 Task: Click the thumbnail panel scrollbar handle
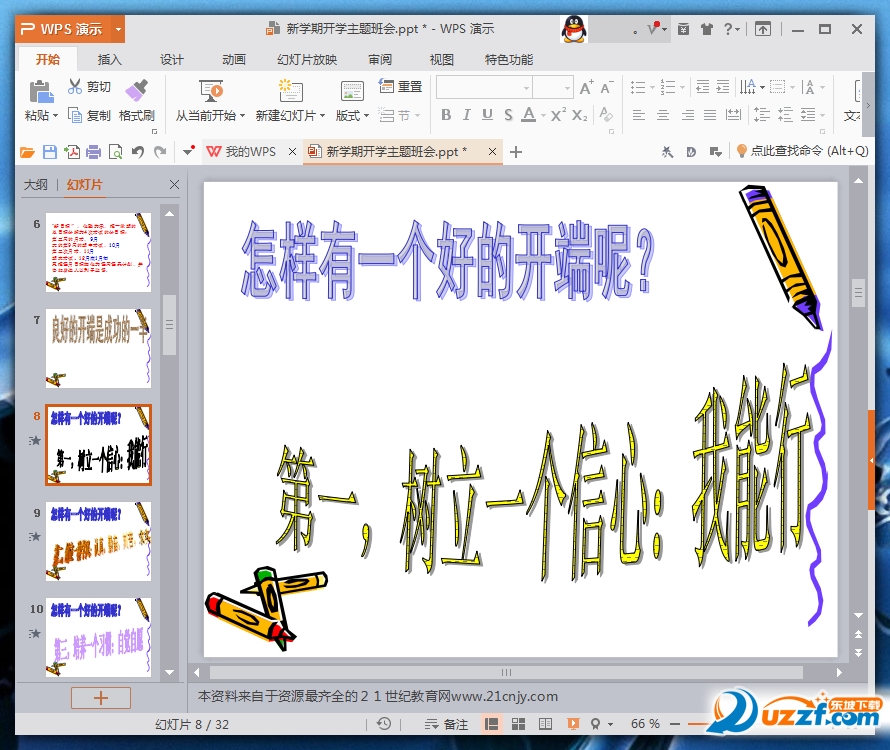[169, 324]
